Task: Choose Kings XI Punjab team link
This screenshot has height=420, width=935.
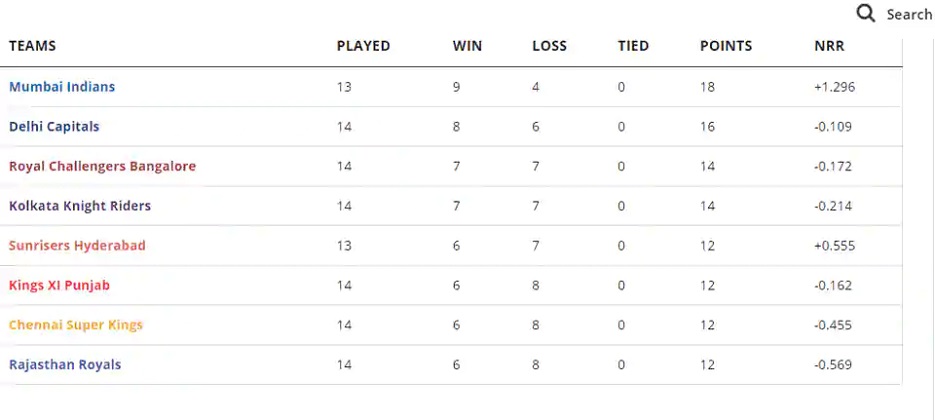Action: pyautogui.click(x=60, y=285)
